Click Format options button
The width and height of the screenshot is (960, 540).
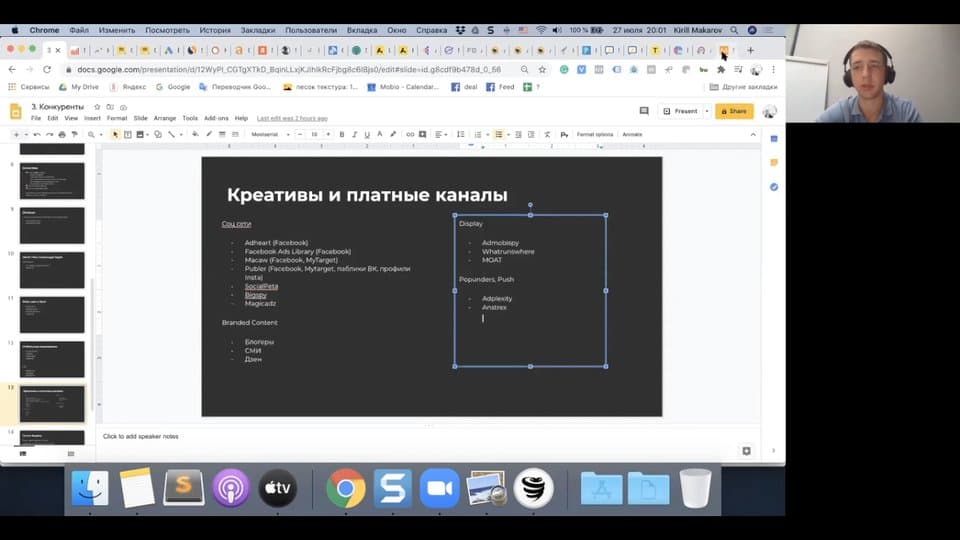[x=594, y=135]
